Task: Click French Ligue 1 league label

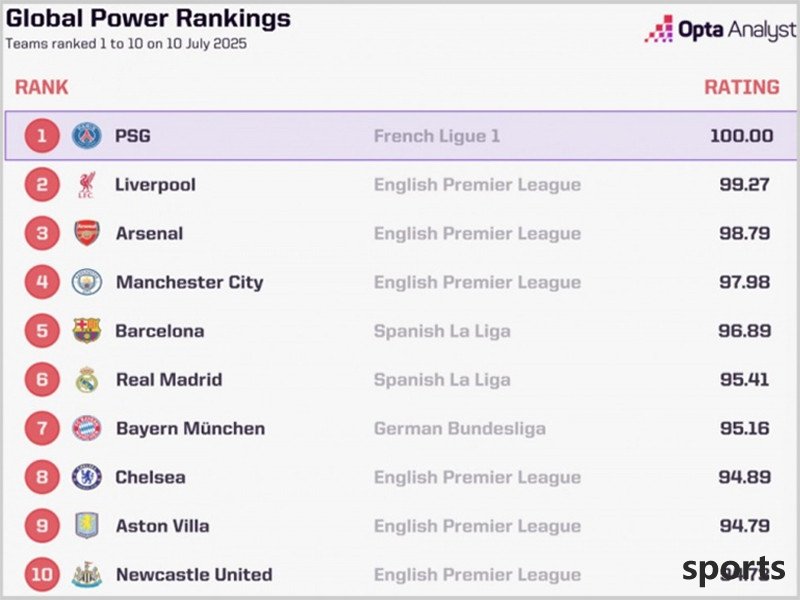Action: (437, 136)
